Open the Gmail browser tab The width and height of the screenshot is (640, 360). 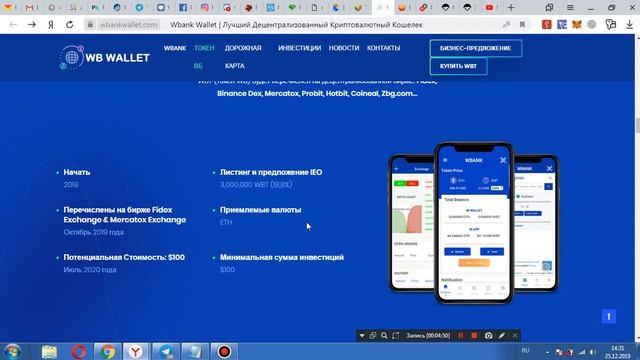(x=29, y=7)
